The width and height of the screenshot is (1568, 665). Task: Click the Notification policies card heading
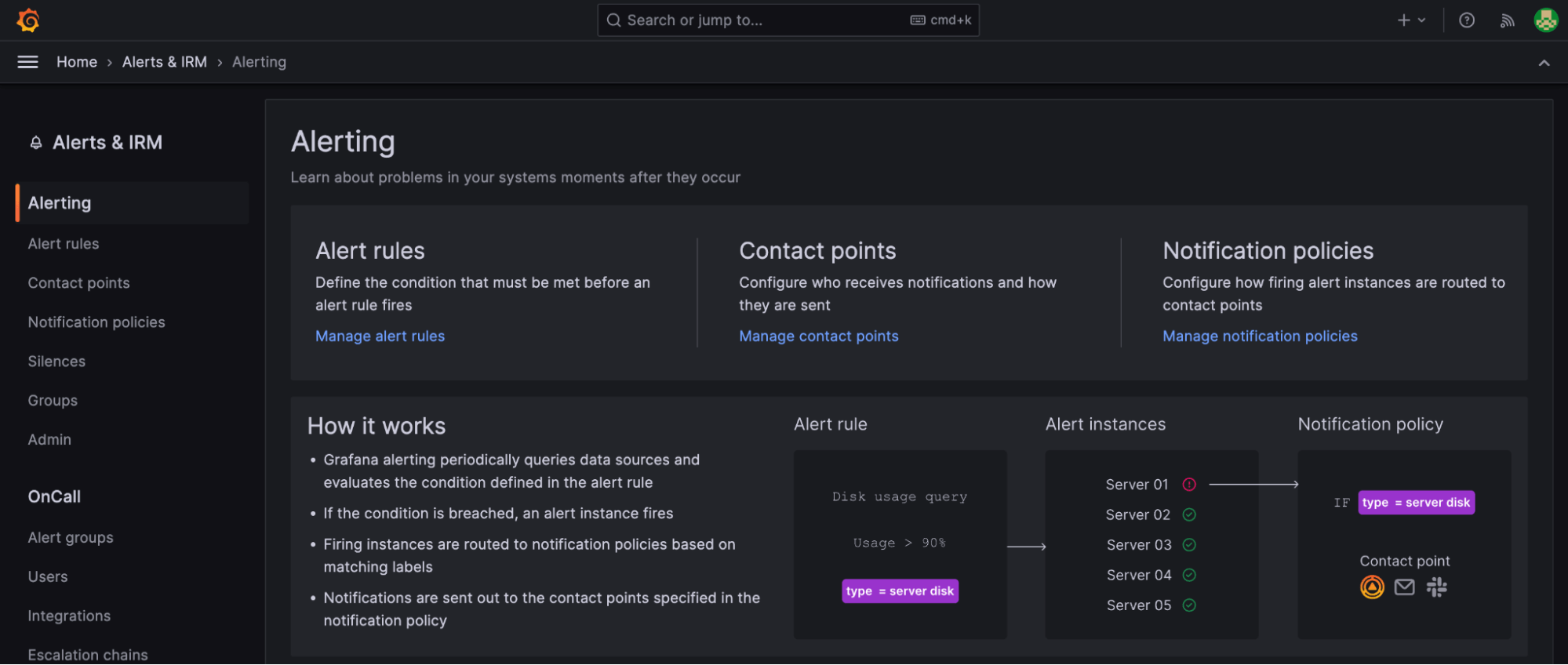click(1268, 251)
